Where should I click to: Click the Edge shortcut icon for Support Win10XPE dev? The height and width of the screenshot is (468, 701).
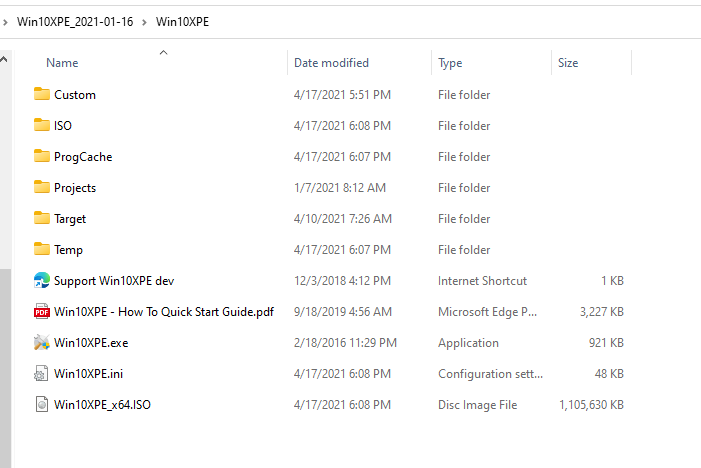(42, 280)
